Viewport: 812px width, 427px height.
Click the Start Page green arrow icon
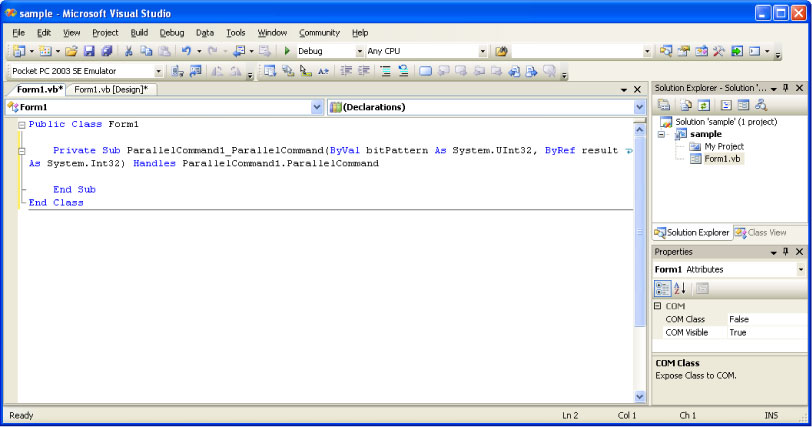tap(736, 51)
